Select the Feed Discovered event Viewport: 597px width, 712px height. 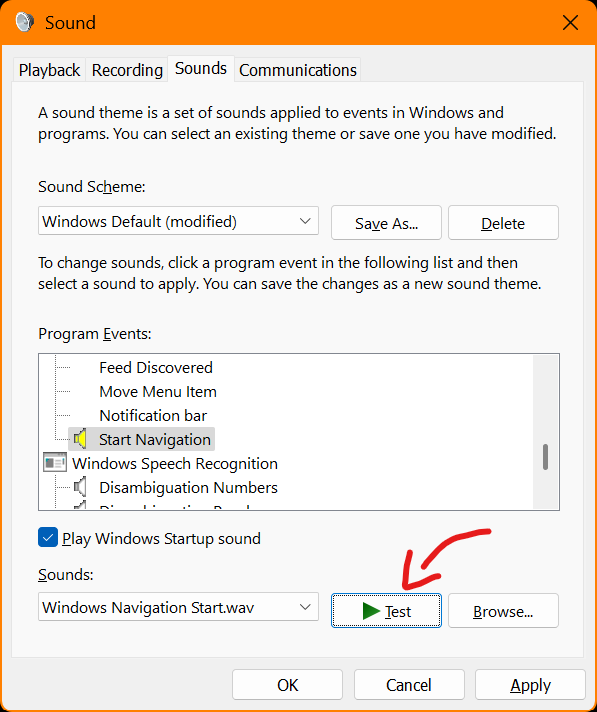tap(156, 367)
